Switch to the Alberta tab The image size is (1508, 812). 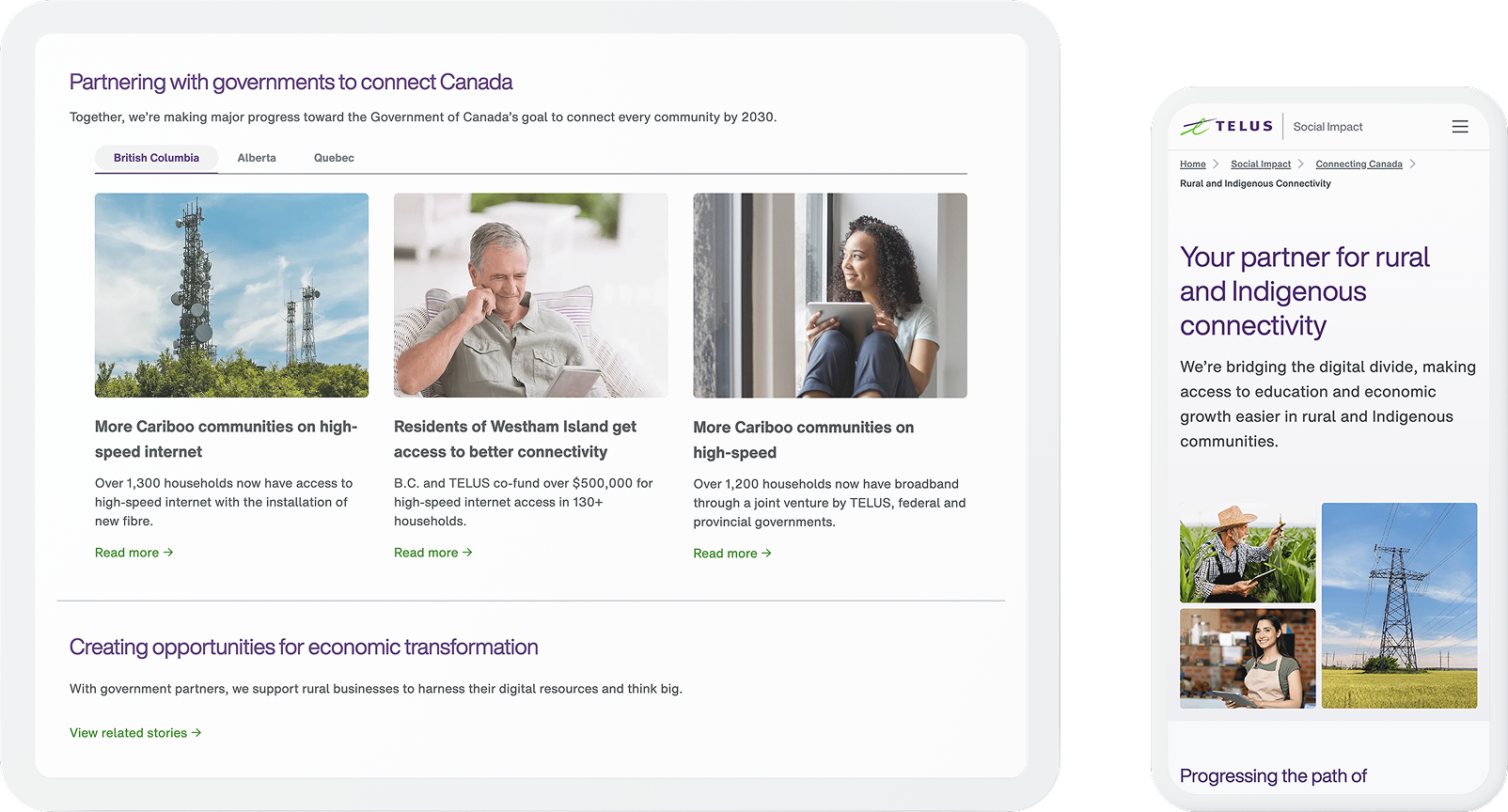257,158
